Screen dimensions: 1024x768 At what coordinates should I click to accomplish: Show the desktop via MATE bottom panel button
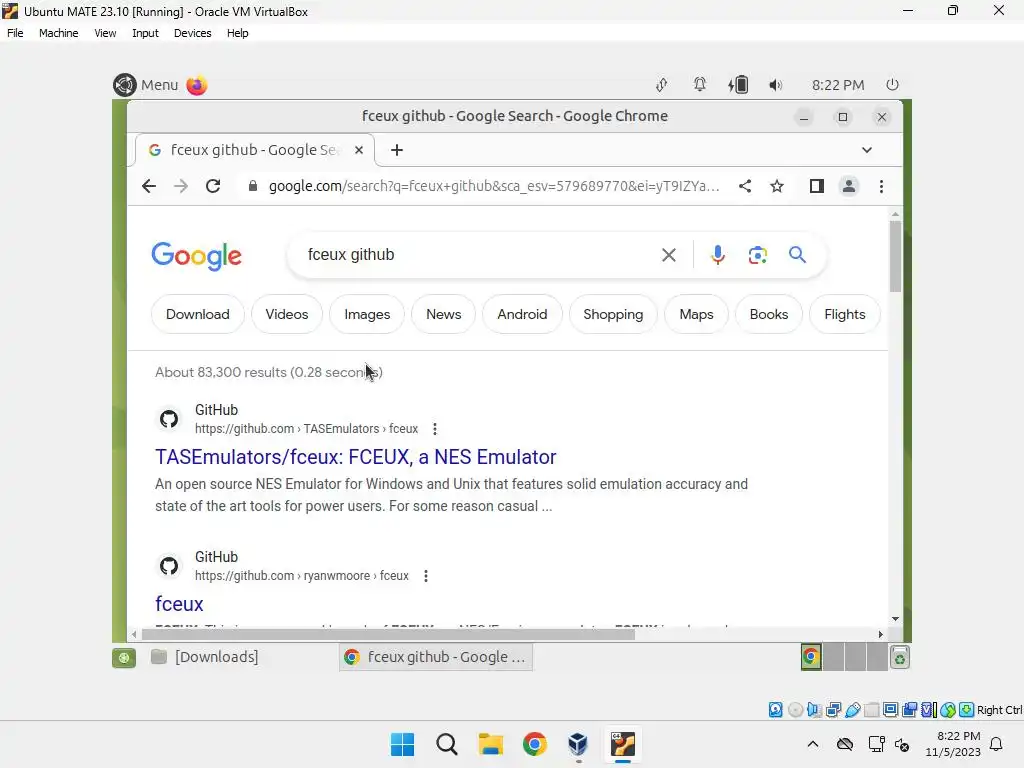coord(124,658)
